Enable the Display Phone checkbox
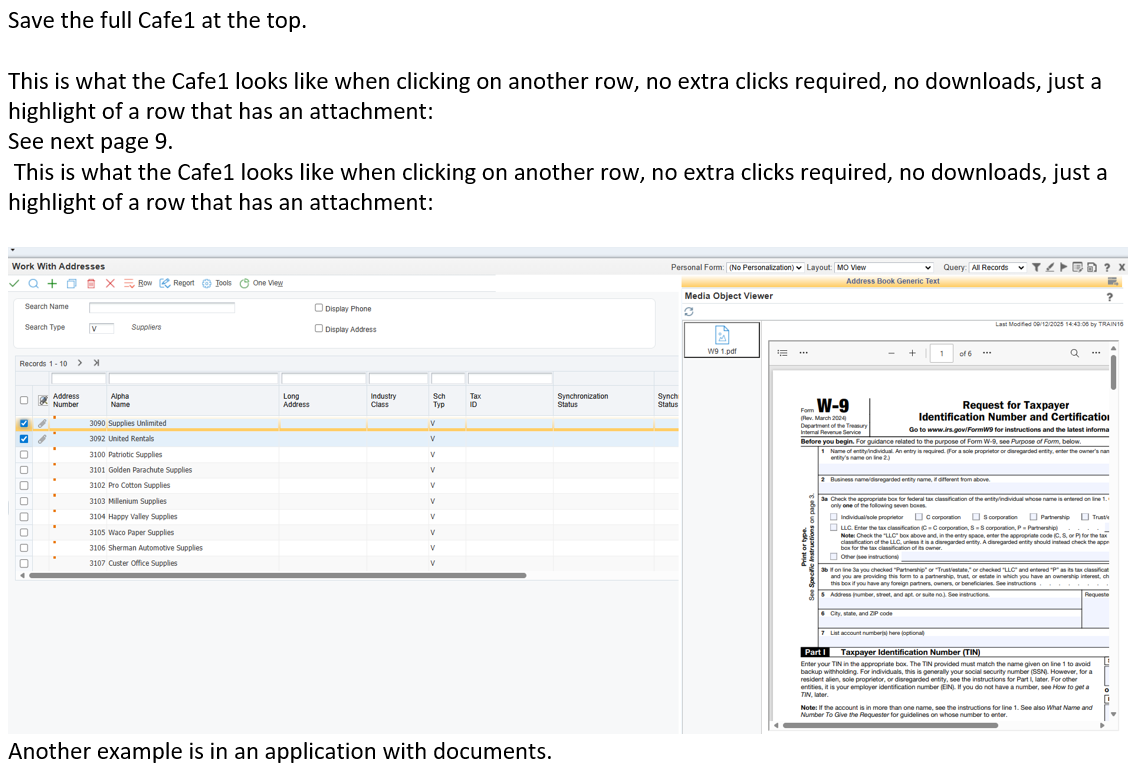Screen dimensions: 1147x771 pos(319,308)
